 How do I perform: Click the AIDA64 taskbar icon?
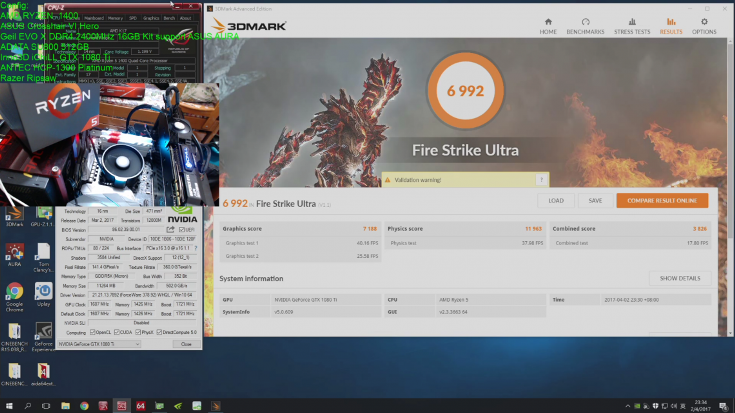coord(141,406)
